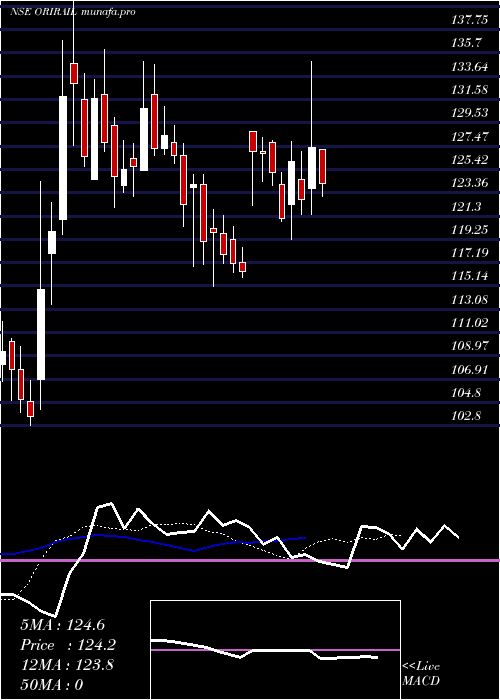This screenshot has width=500, height=700.
Task: Click the 121.3 price axis label
Action: point(467,206)
